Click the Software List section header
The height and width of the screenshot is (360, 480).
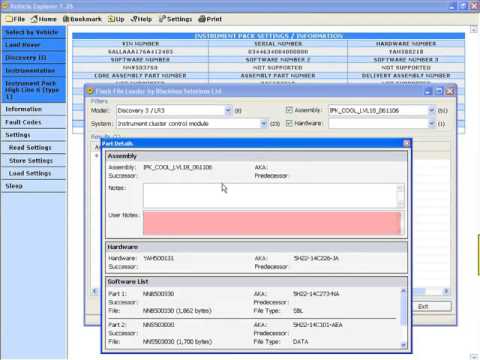click(256, 282)
